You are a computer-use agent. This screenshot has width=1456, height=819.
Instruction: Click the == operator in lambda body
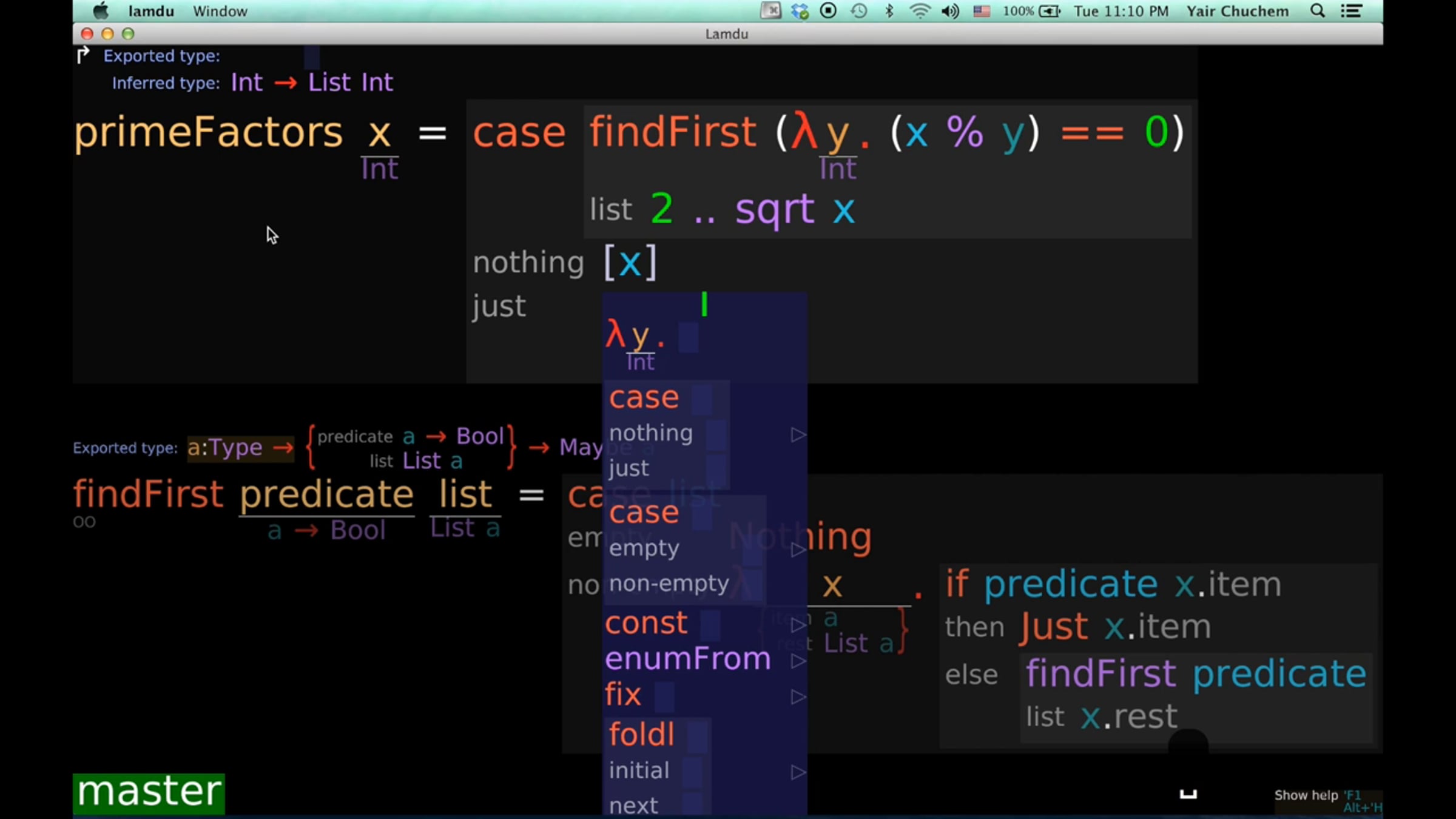(x=1091, y=133)
